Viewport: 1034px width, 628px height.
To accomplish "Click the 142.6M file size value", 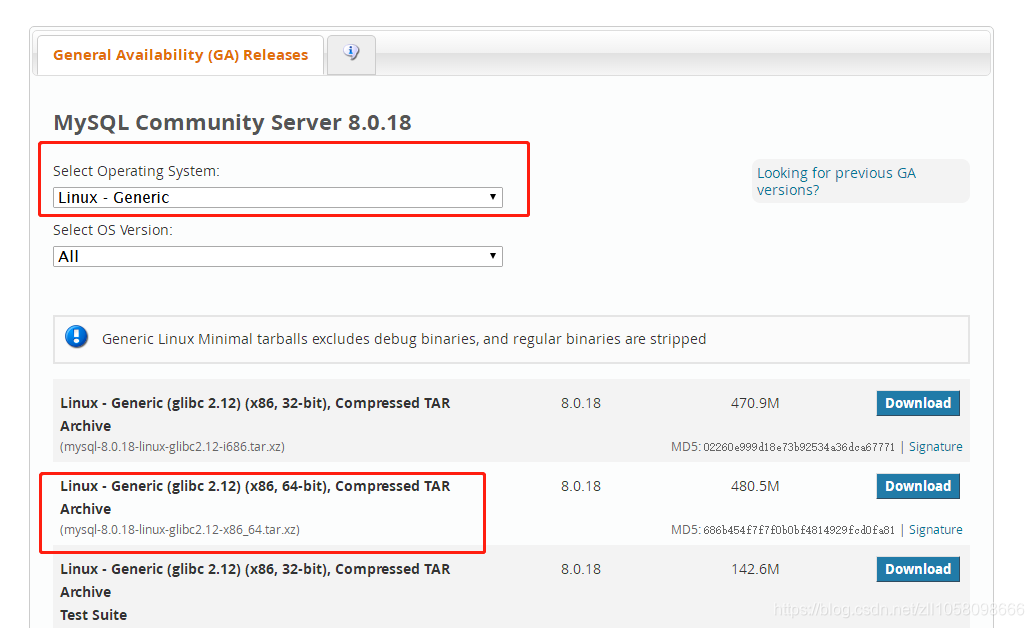I will tap(755, 569).
